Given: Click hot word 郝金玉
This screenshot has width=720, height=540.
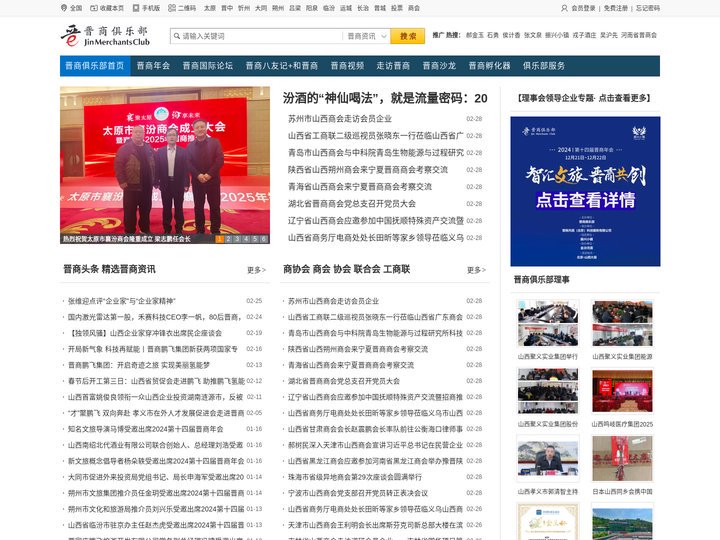Looking at the screenshot, I should pos(475,35).
